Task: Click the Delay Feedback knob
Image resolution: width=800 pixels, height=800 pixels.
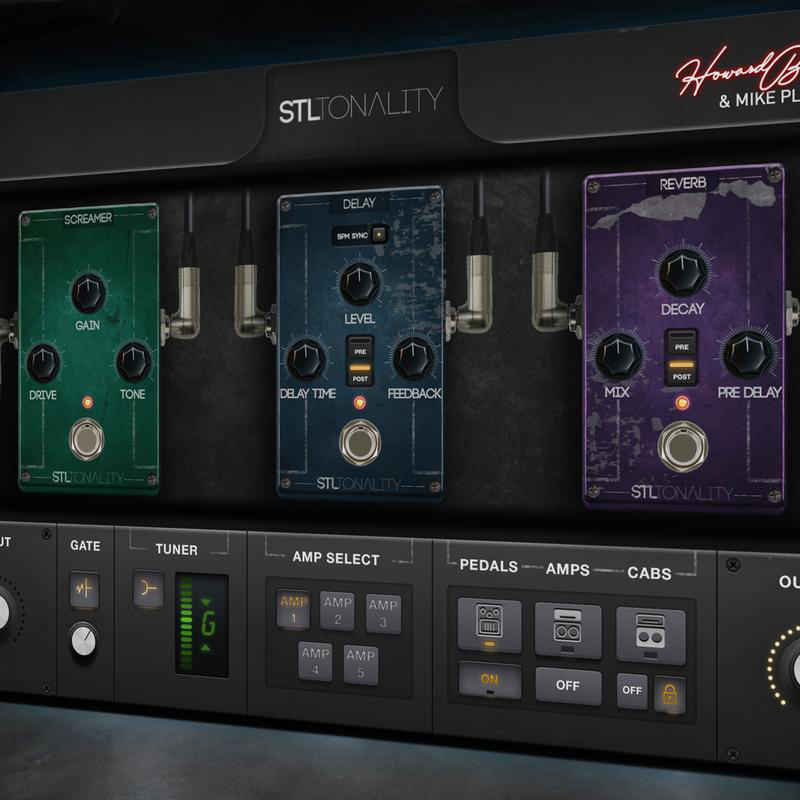Action: click(x=414, y=359)
